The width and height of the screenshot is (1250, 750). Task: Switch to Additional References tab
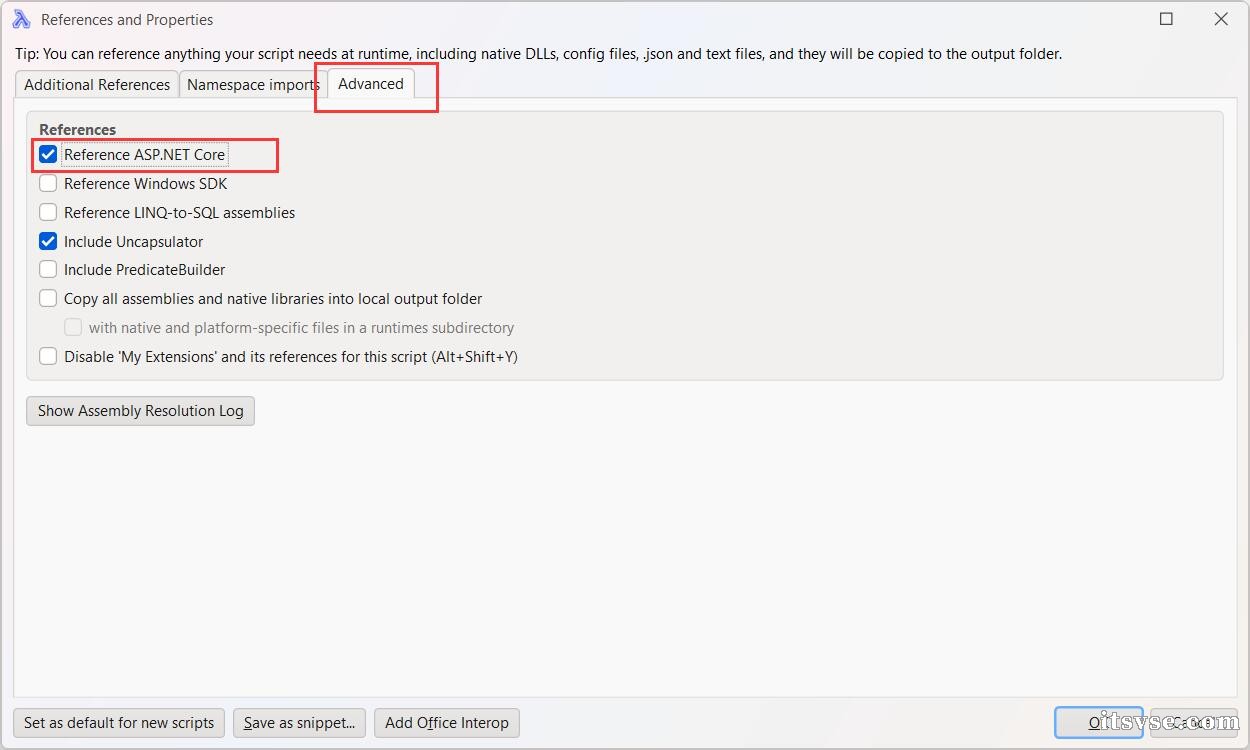[x=97, y=85]
